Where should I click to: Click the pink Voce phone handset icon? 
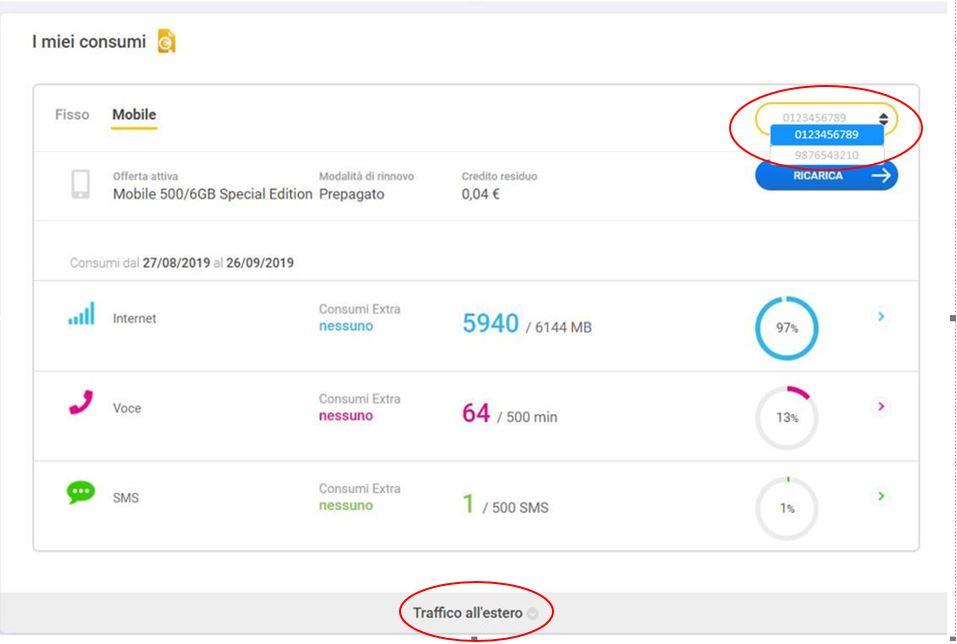pos(81,402)
